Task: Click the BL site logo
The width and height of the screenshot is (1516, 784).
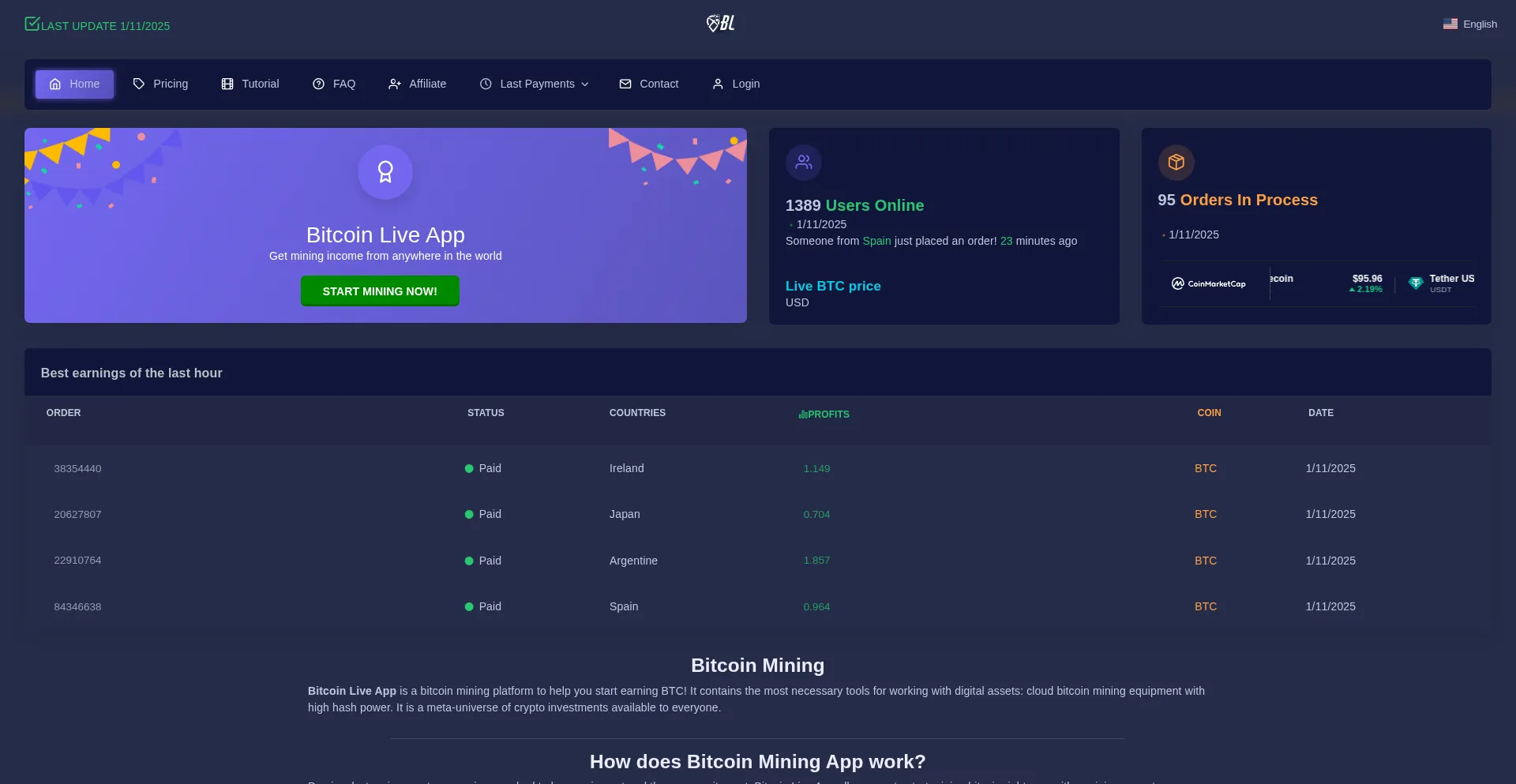Action: coord(720,24)
